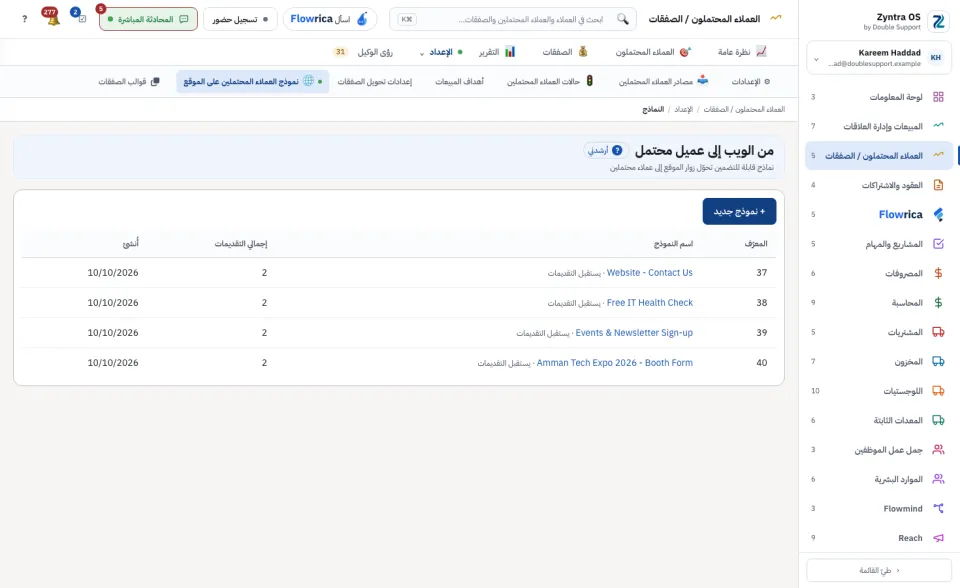The width and height of the screenshot is (960, 588).
Task: Collapse the sidebar menu with طيّ القائمة
Action: point(879,570)
